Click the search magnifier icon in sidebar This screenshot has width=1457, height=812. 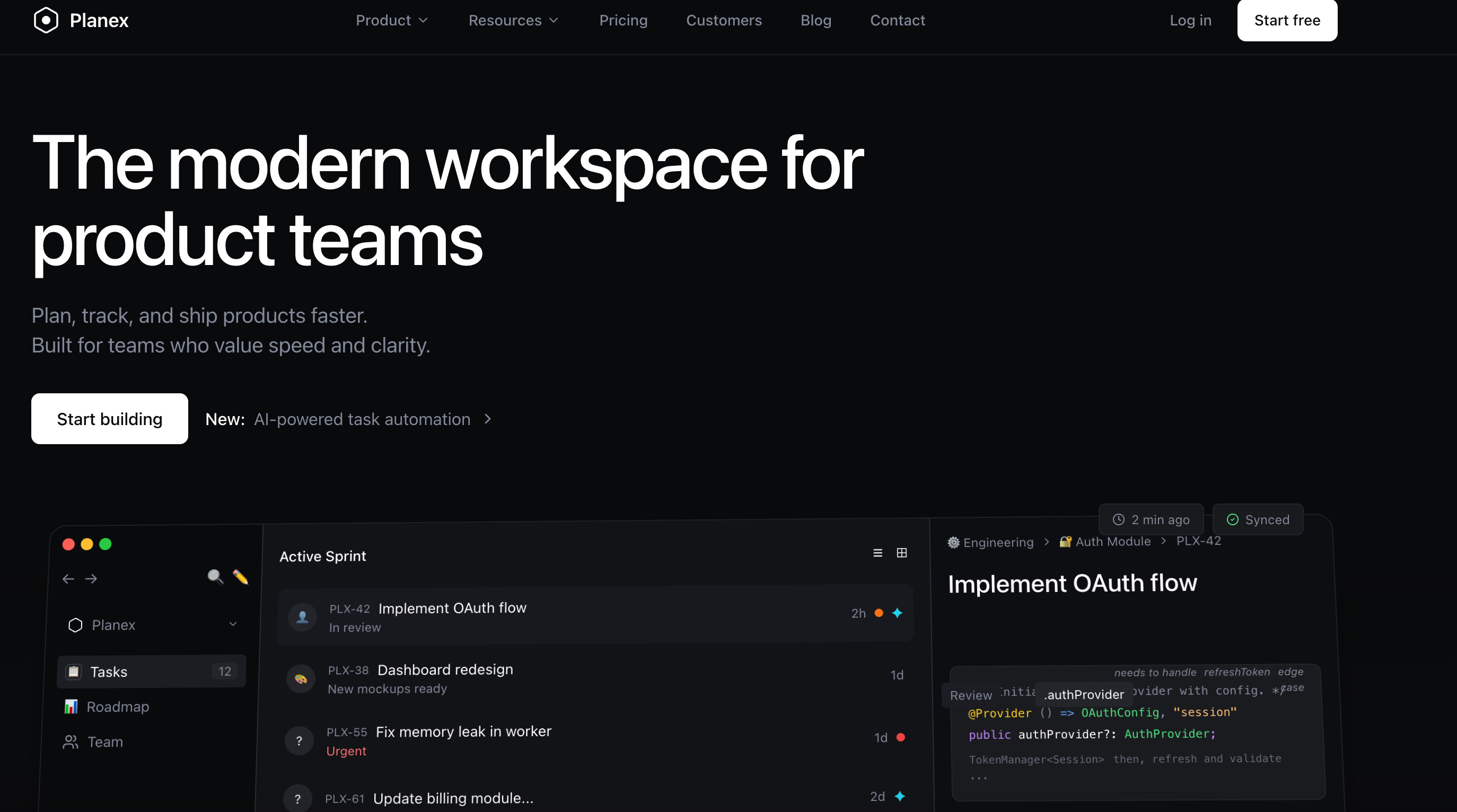(215, 577)
